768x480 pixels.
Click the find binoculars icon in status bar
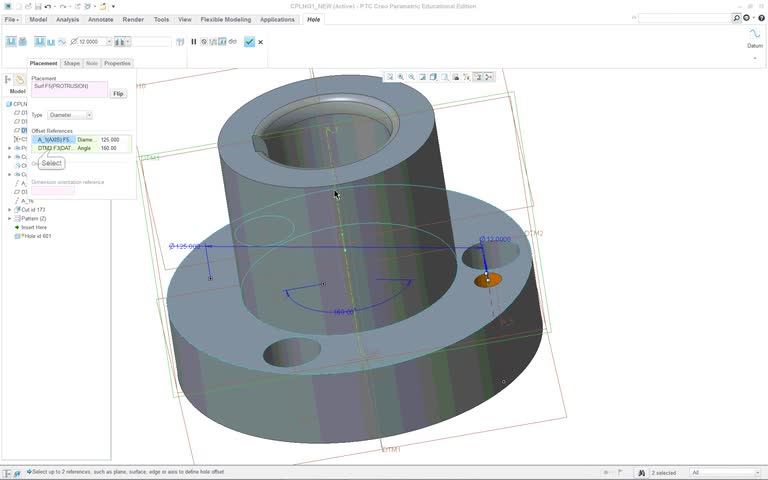641,473
